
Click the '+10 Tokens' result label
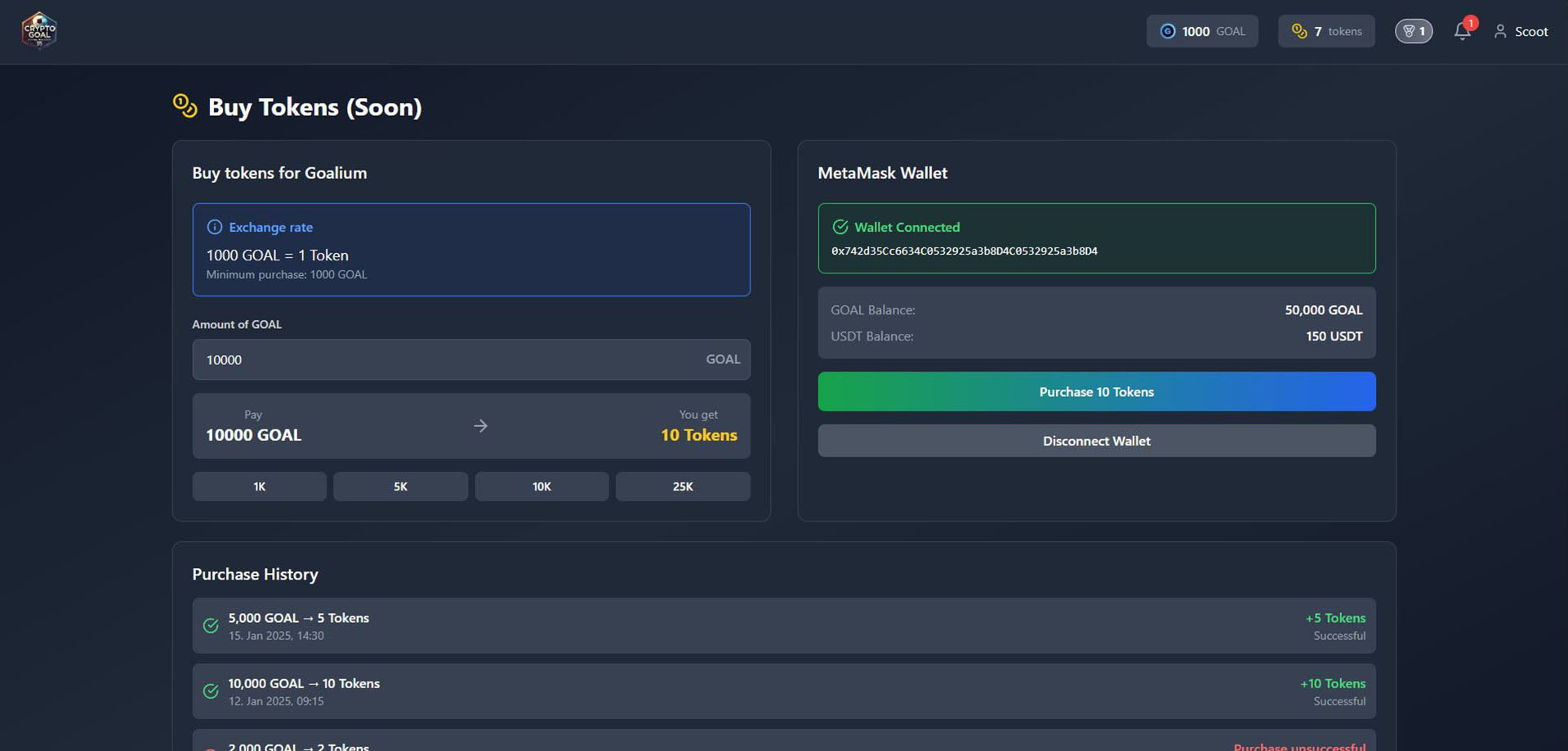pos(1333,683)
